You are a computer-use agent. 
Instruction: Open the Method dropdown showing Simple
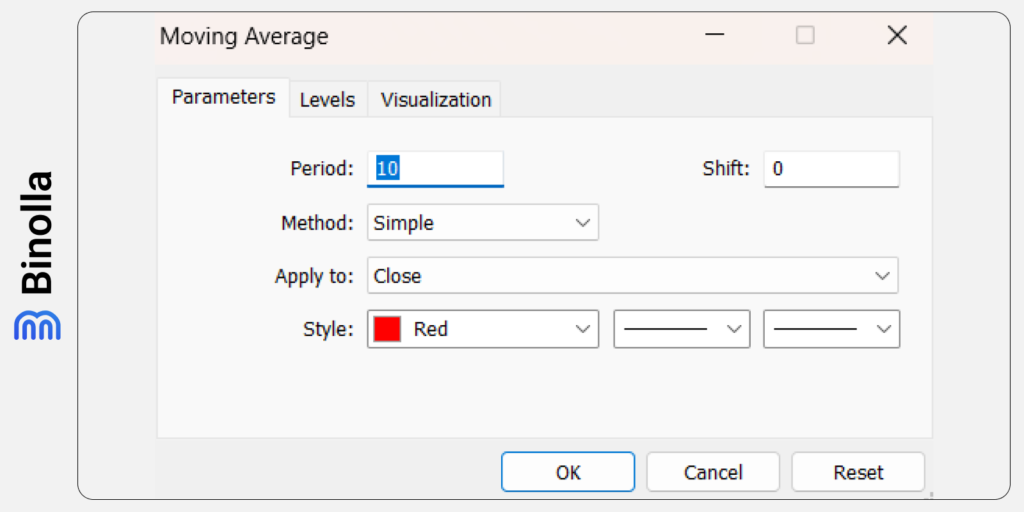(x=483, y=223)
